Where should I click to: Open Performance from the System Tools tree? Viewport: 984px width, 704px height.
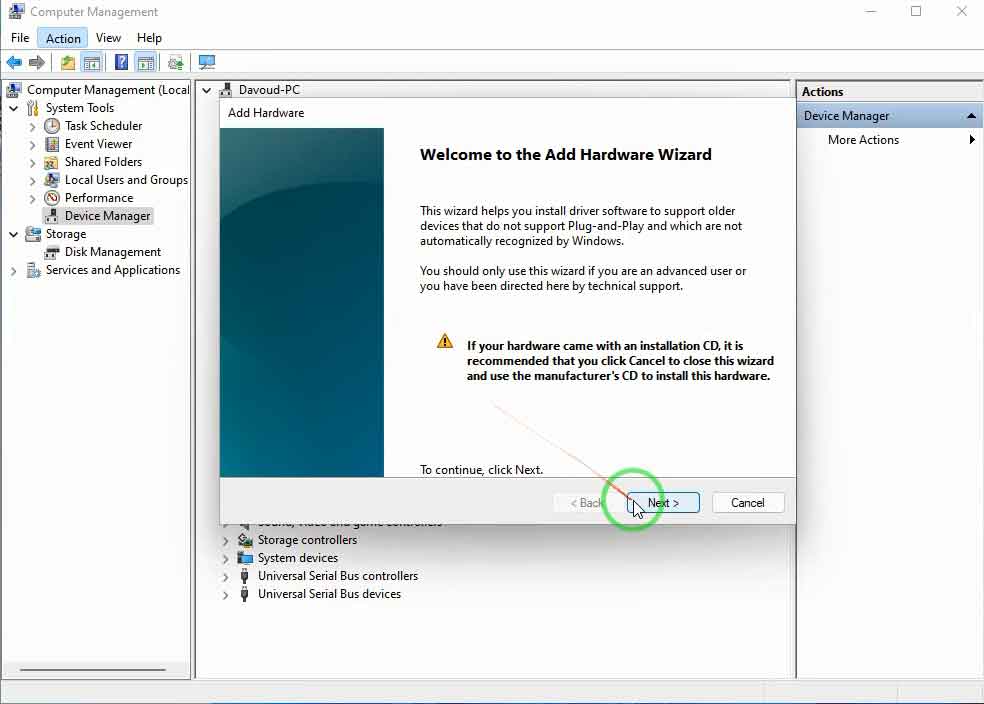pyautogui.click(x=98, y=198)
